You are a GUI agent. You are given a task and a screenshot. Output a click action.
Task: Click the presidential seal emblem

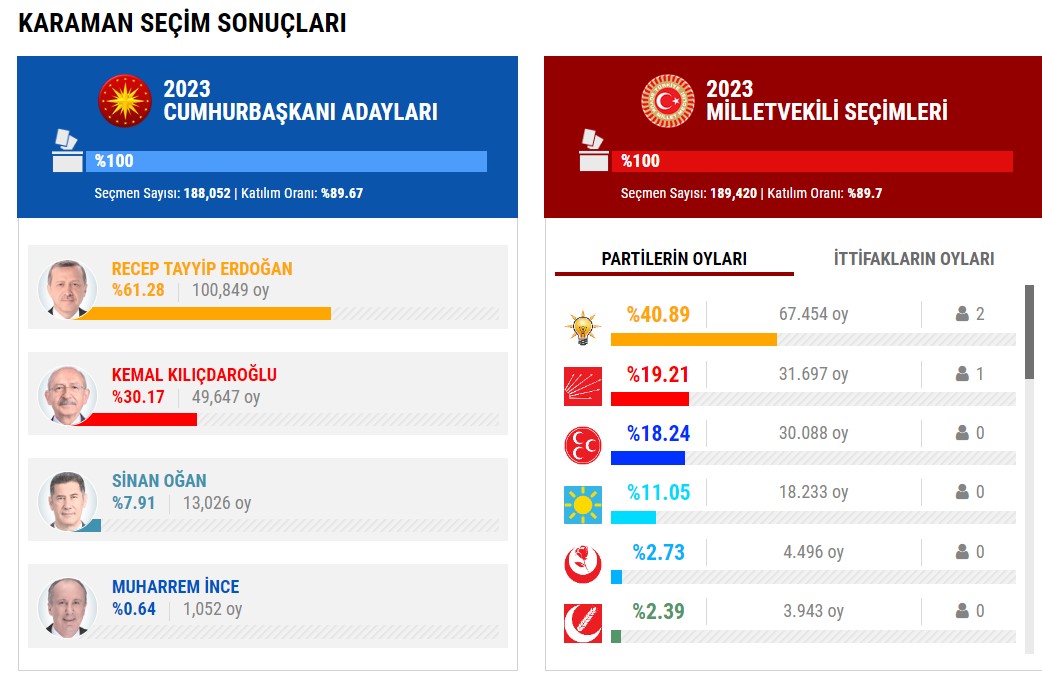tap(125, 101)
